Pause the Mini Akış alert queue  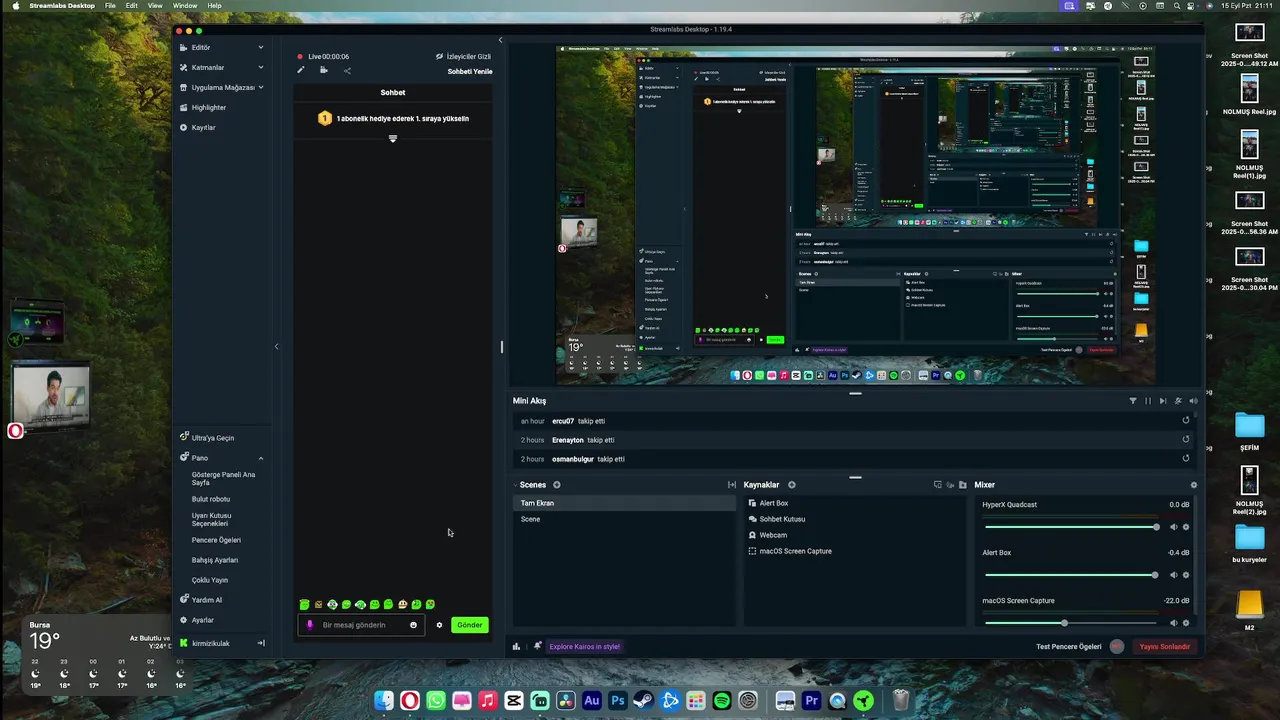[1148, 401]
